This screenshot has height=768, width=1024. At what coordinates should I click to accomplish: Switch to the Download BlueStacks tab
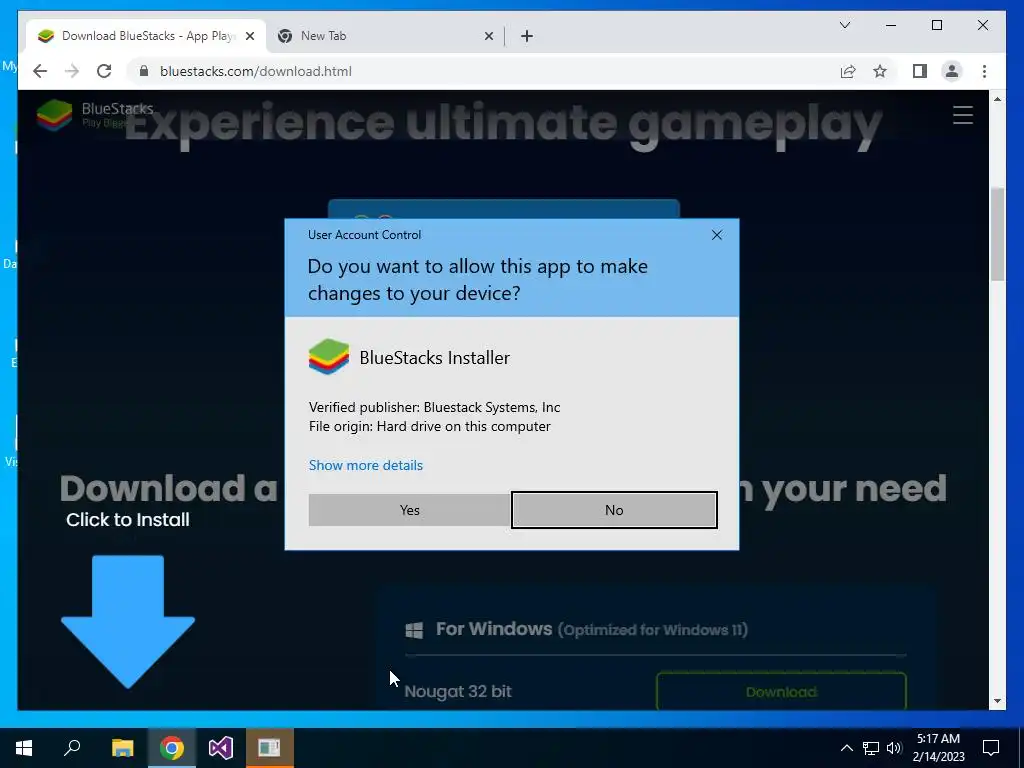tap(147, 36)
